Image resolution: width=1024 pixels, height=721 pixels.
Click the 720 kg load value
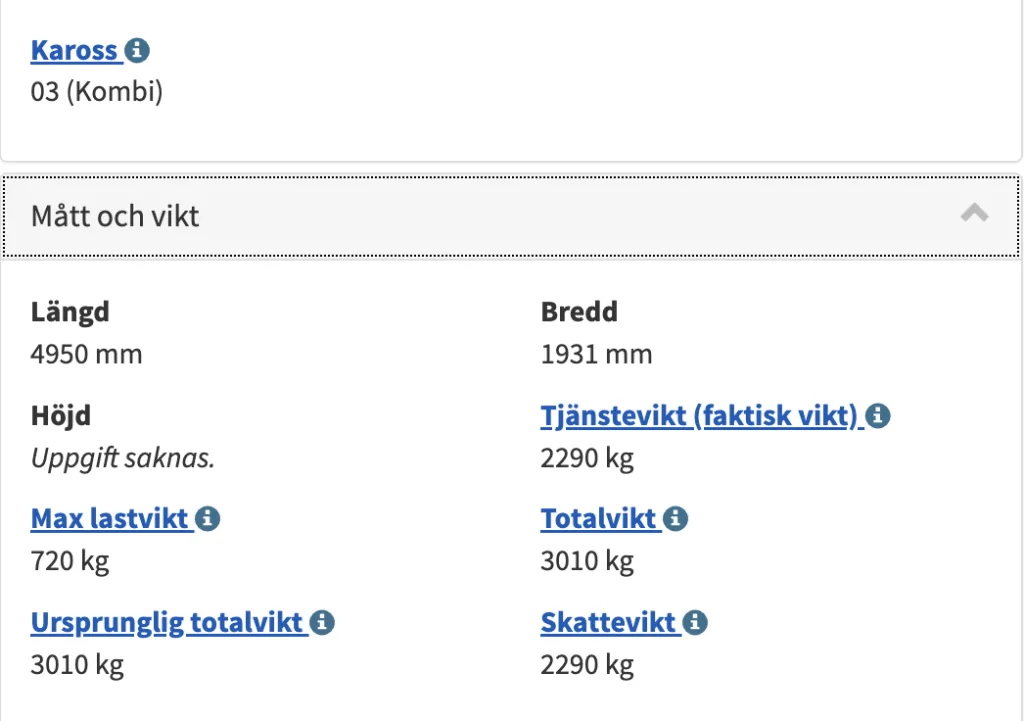(x=70, y=561)
